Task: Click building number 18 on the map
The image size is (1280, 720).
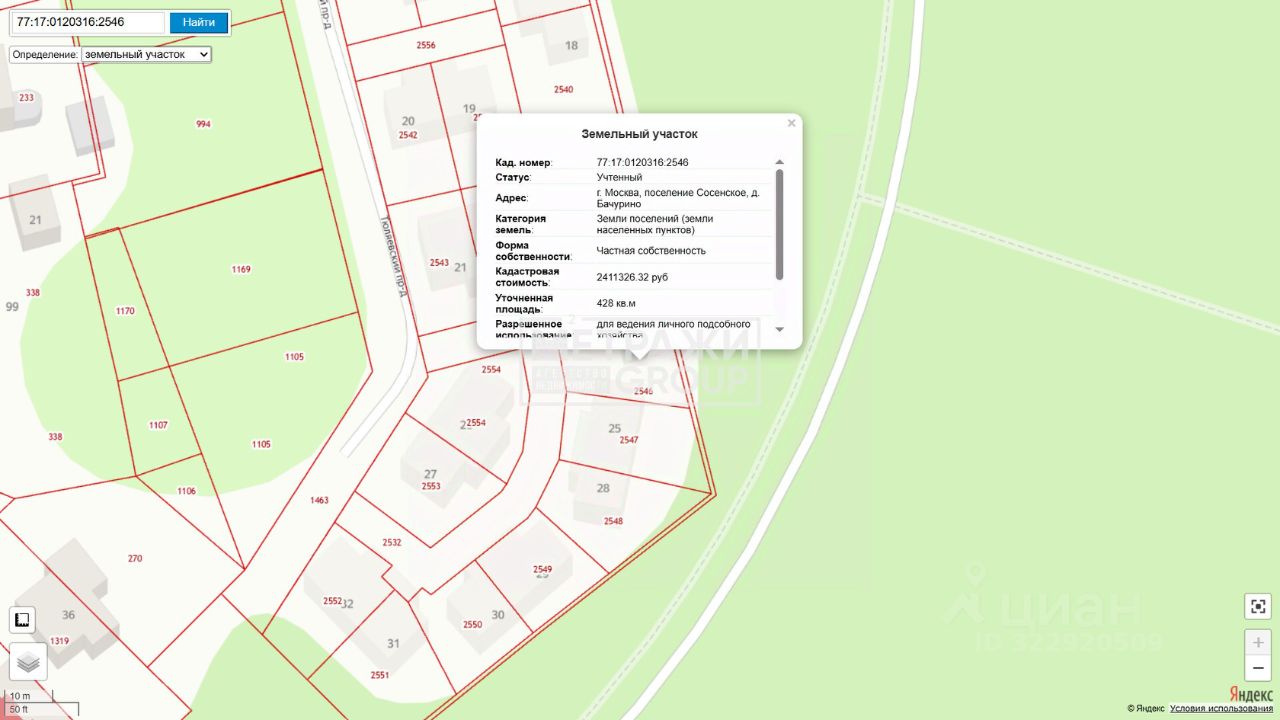Action: [571, 45]
